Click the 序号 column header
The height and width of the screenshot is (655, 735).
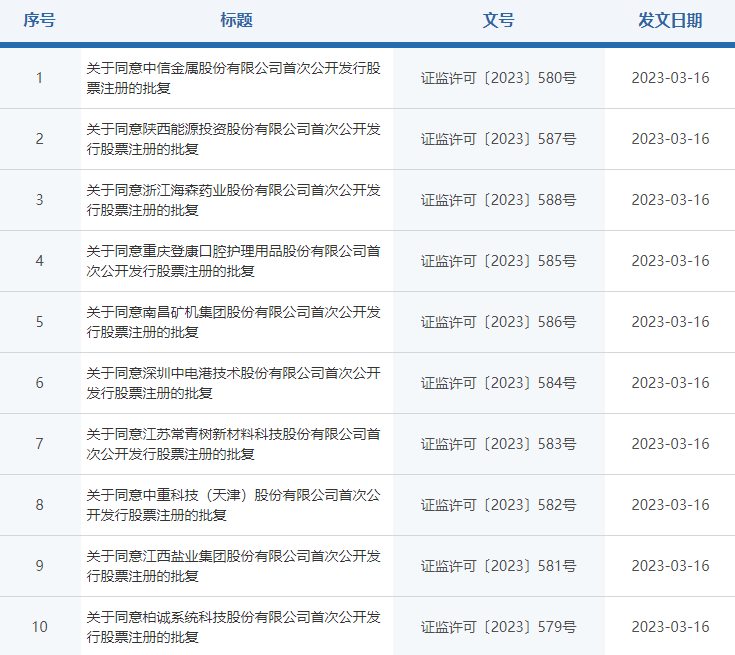tap(39, 20)
